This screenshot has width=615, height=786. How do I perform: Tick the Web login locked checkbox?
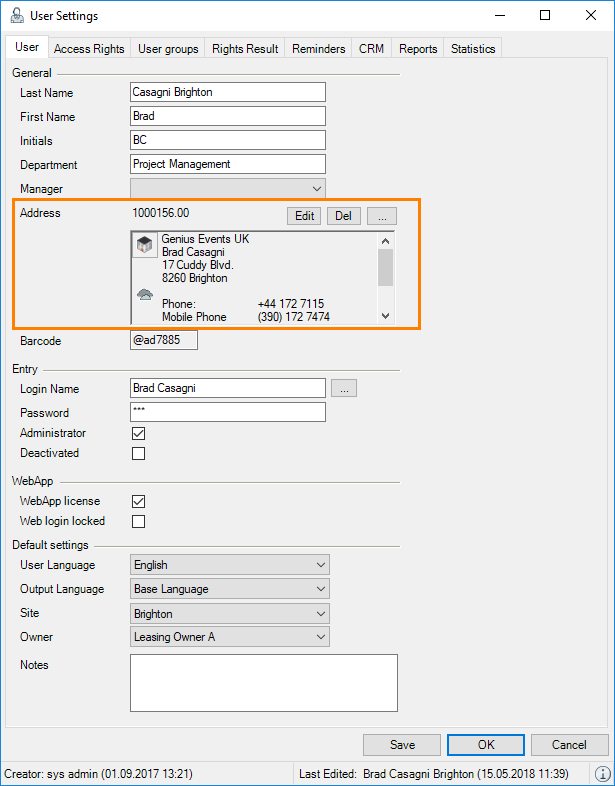(139, 521)
